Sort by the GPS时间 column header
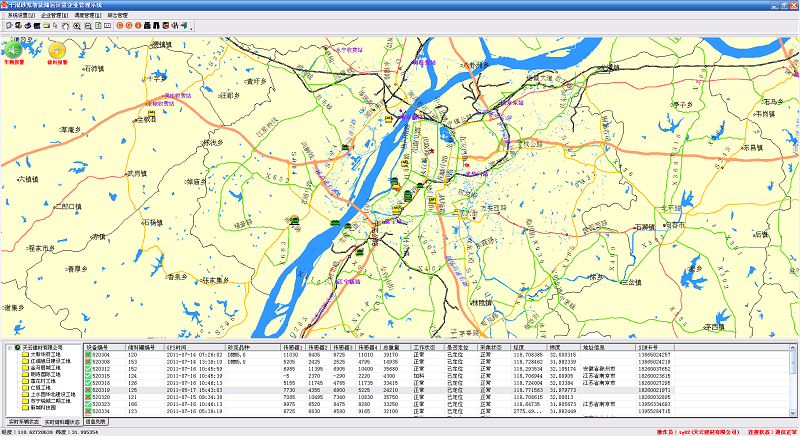800x436 pixels. pyautogui.click(x=195, y=347)
